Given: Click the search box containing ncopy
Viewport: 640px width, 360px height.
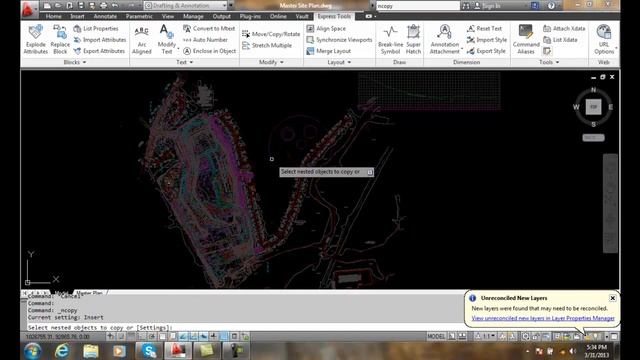Looking at the screenshot, I should (418, 6).
